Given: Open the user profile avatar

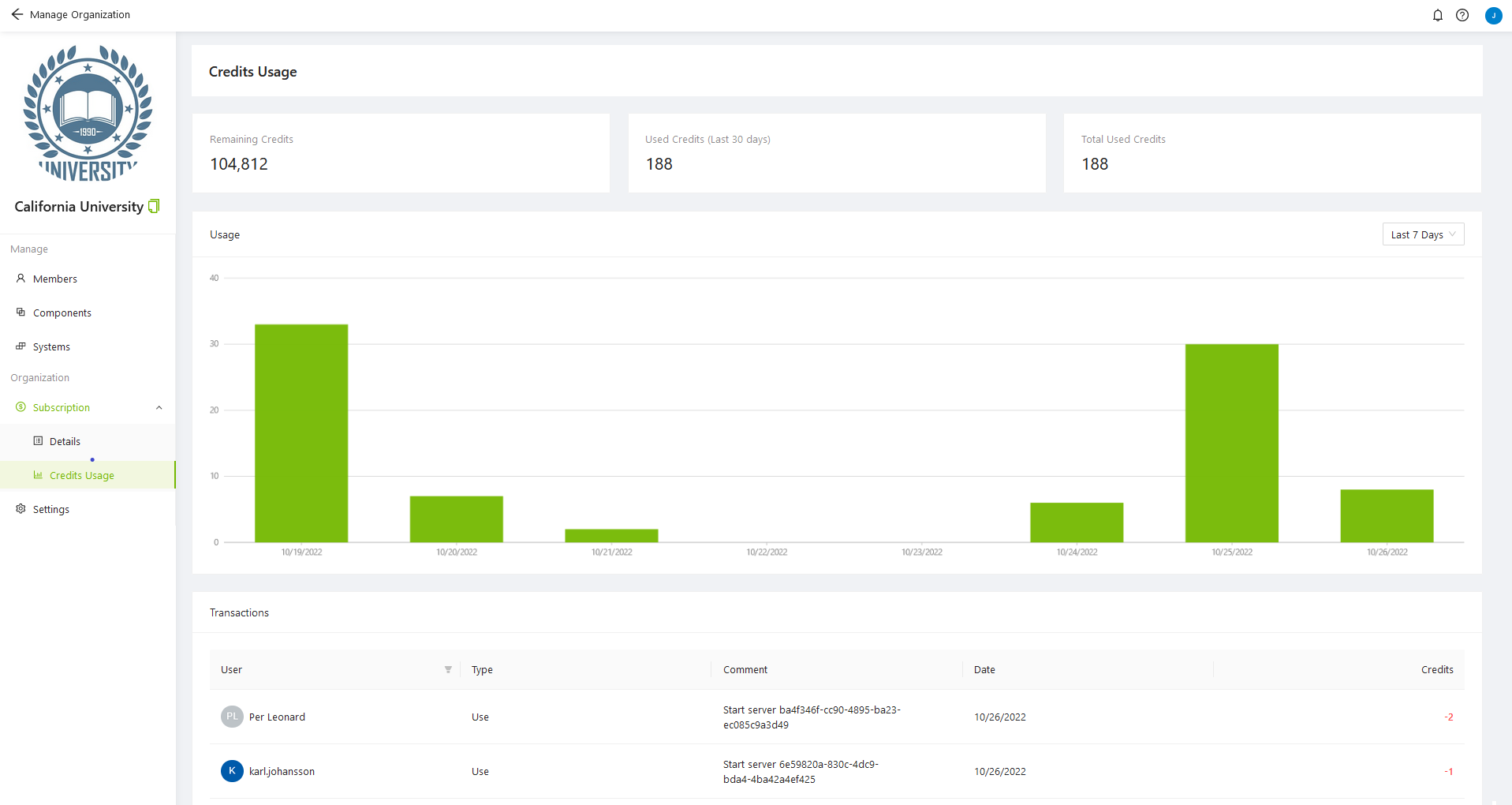Looking at the screenshot, I should tap(1492, 15).
